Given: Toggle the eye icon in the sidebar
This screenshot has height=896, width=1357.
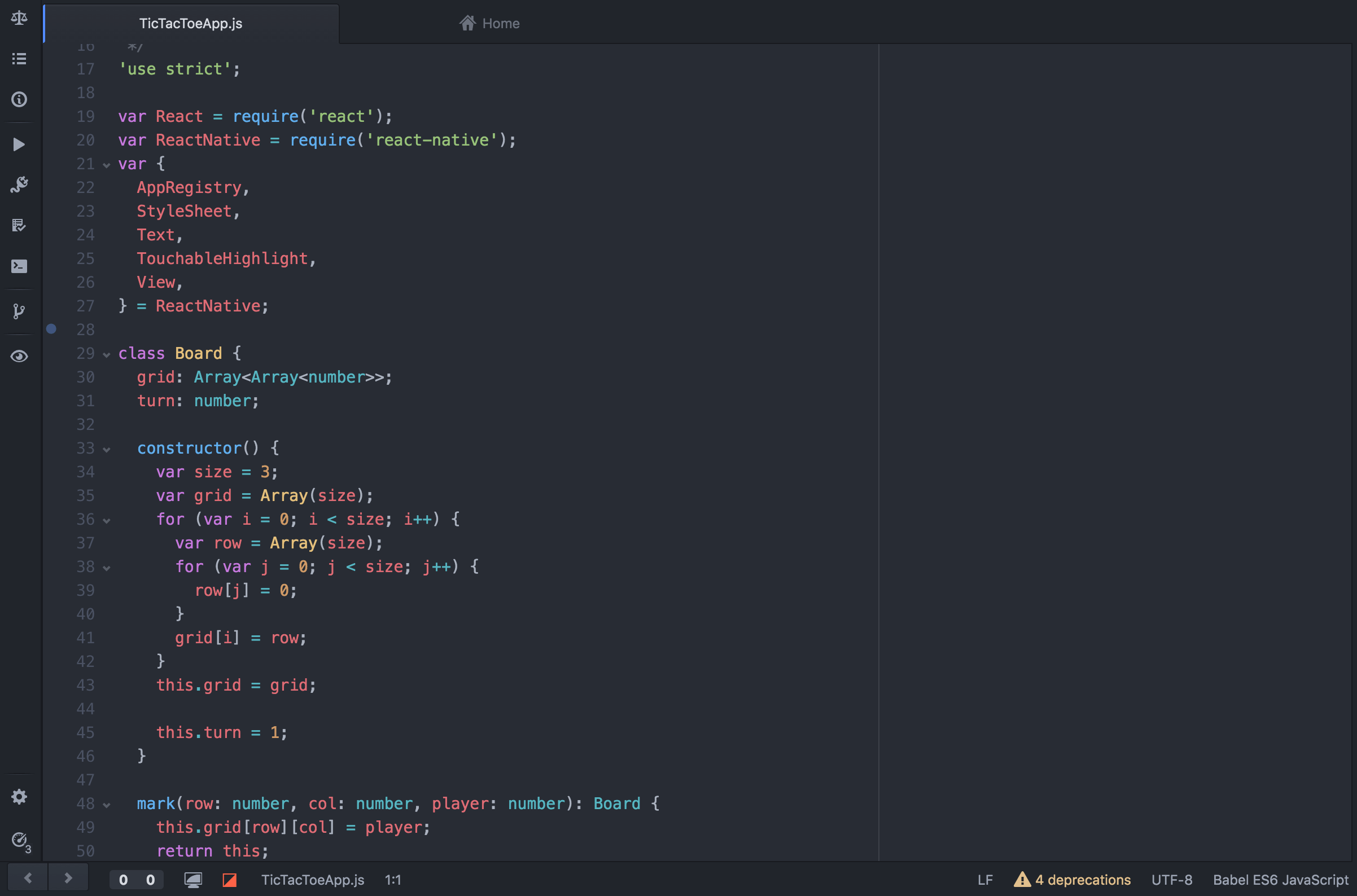Looking at the screenshot, I should [19, 357].
